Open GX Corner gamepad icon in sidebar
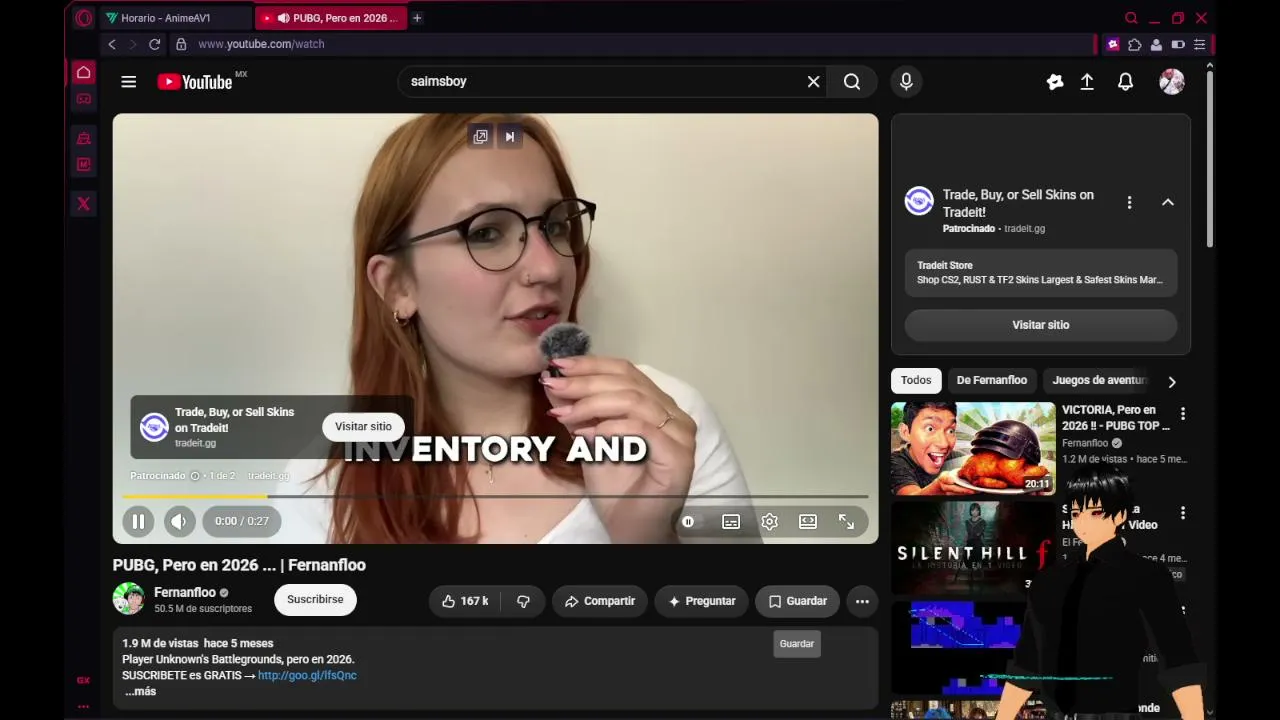The height and width of the screenshot is (720, 1280). click(84, 99)
